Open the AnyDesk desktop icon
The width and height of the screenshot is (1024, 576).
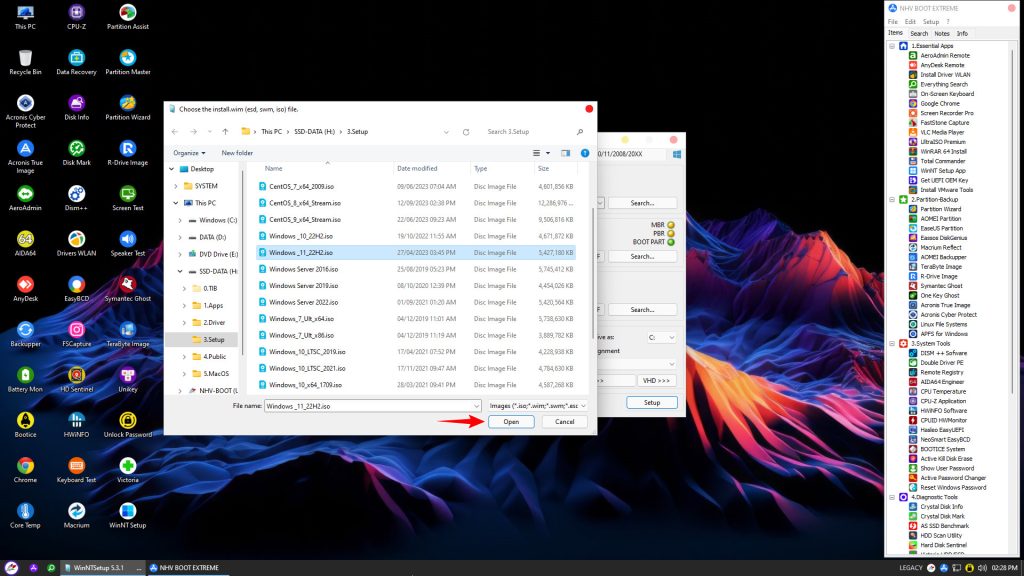coord(25,289)
